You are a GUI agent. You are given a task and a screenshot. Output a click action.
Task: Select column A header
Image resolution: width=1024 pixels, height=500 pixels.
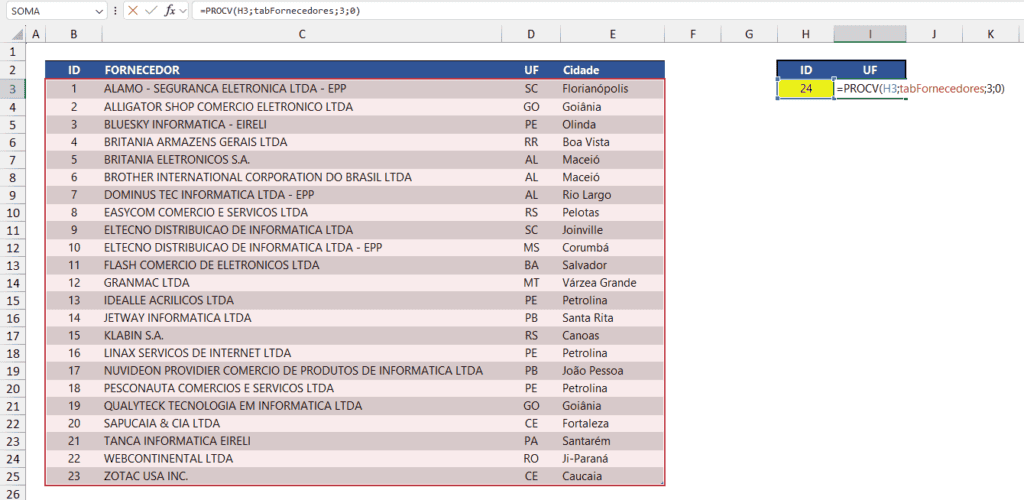[x=35, y=35]
